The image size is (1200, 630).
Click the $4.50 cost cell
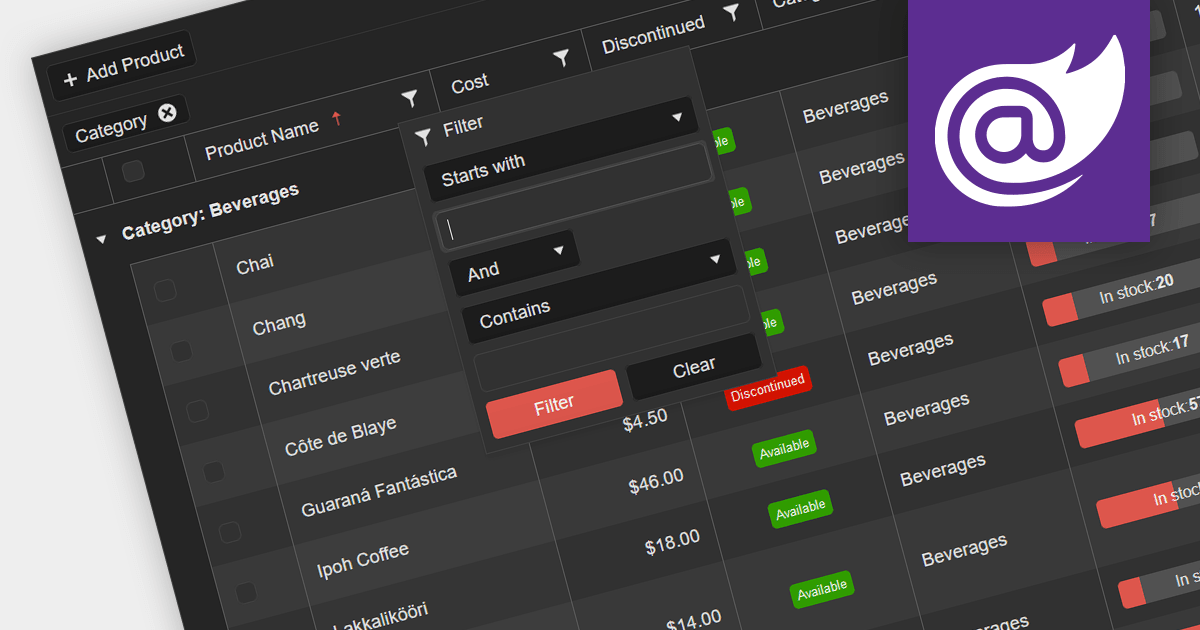point(645,420)
